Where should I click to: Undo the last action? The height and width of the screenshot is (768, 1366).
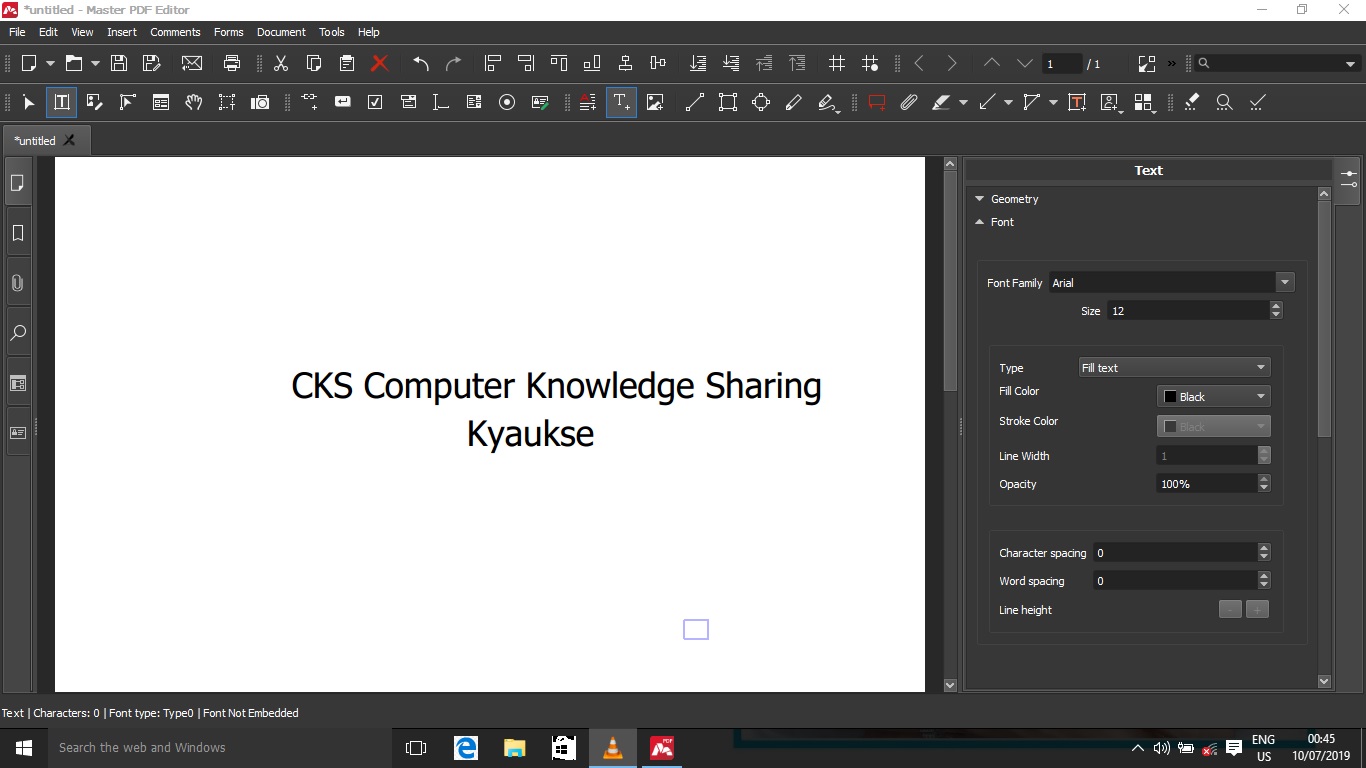[x=421, y=63]
